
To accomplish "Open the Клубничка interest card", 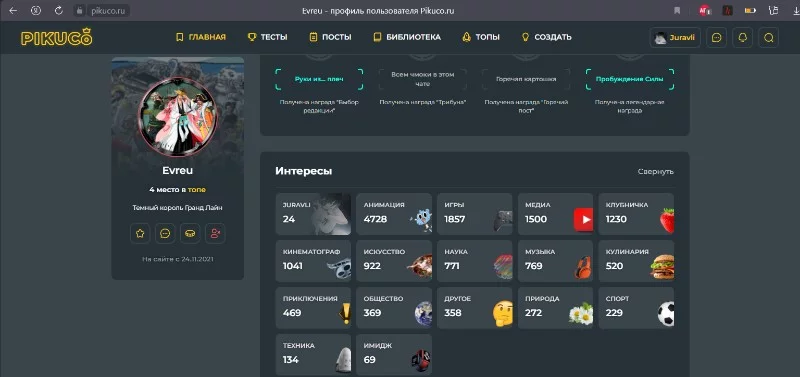I will click(x=636, y=214).
